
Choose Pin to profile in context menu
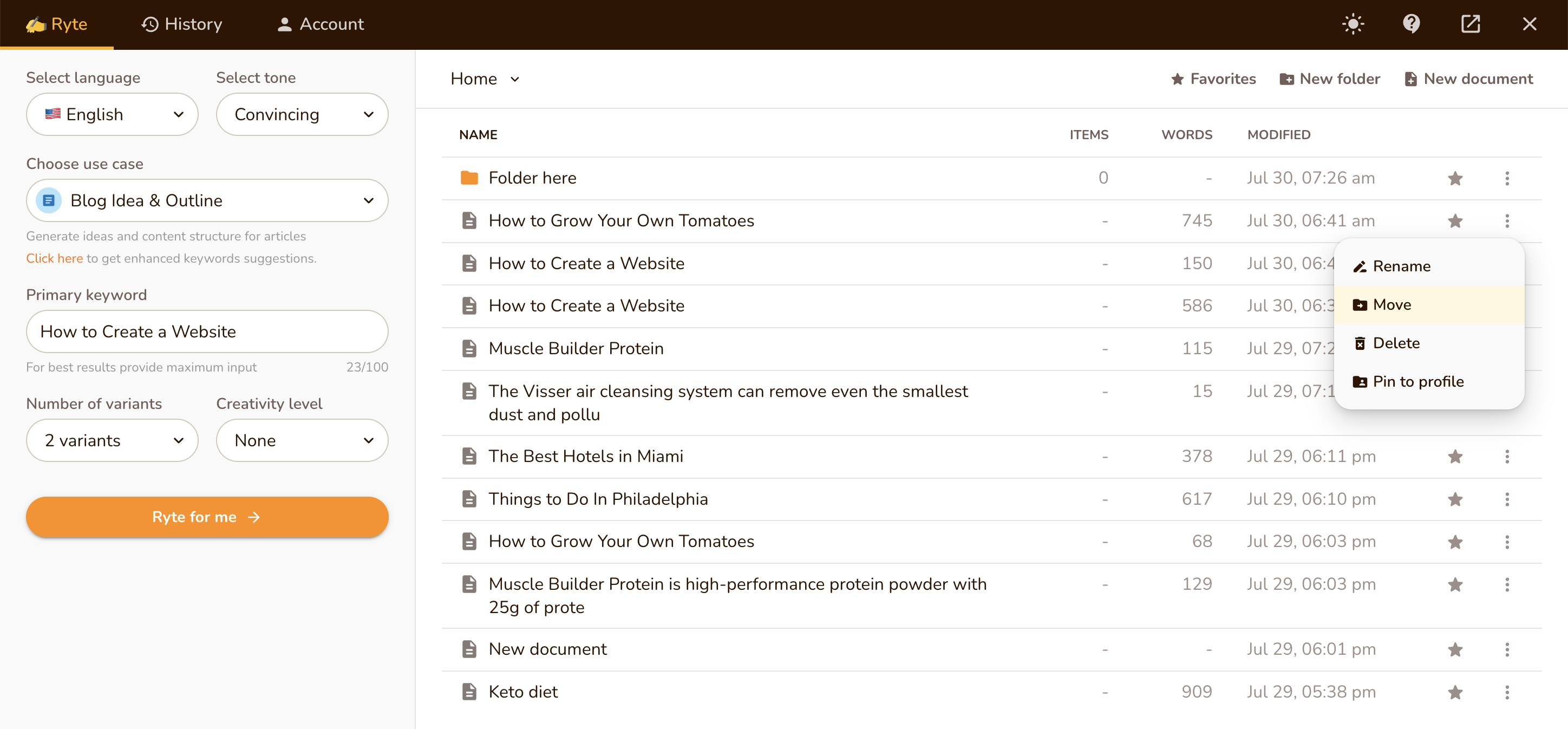click(x=1429, y=381)
